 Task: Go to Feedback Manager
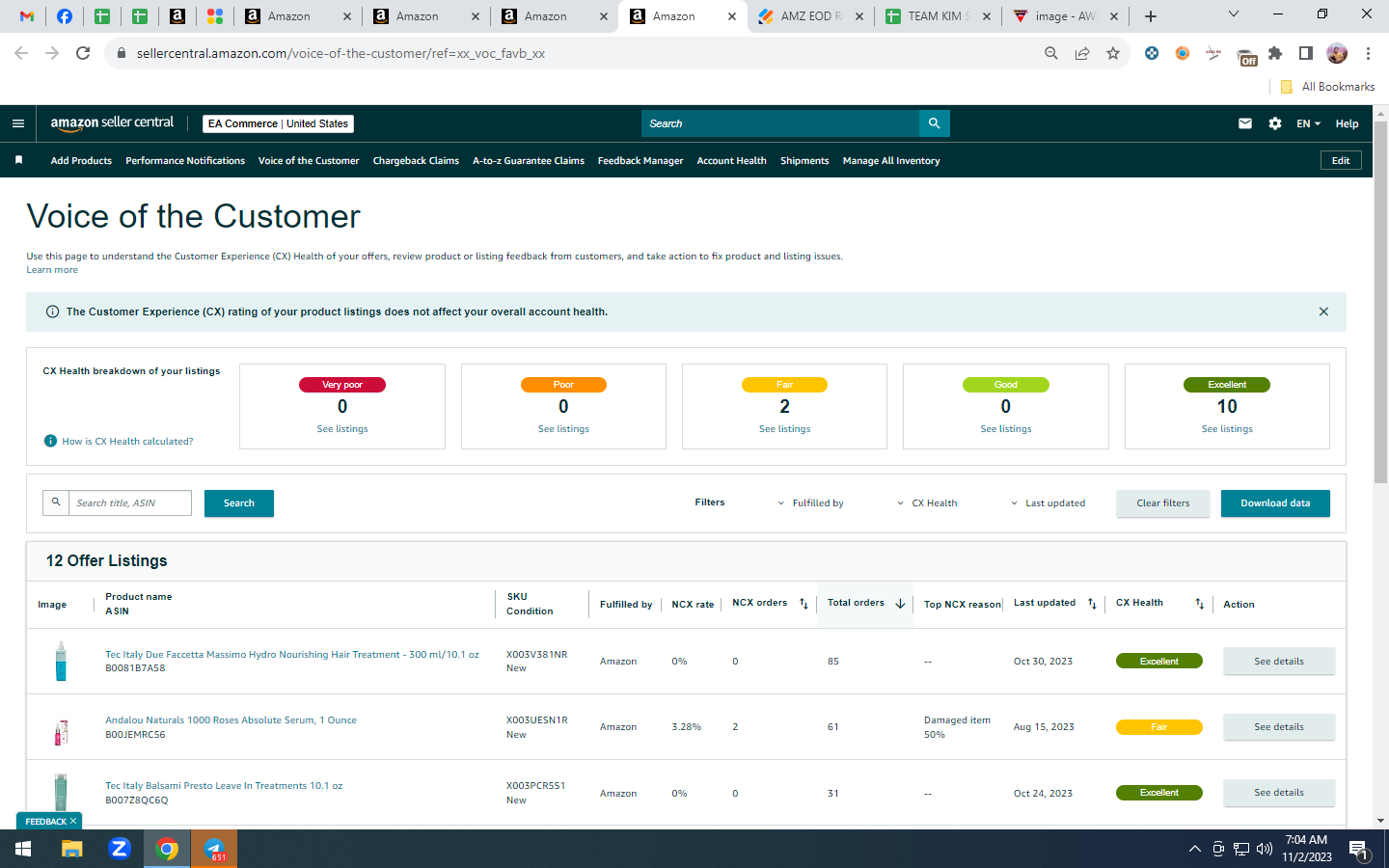point(640,161)
